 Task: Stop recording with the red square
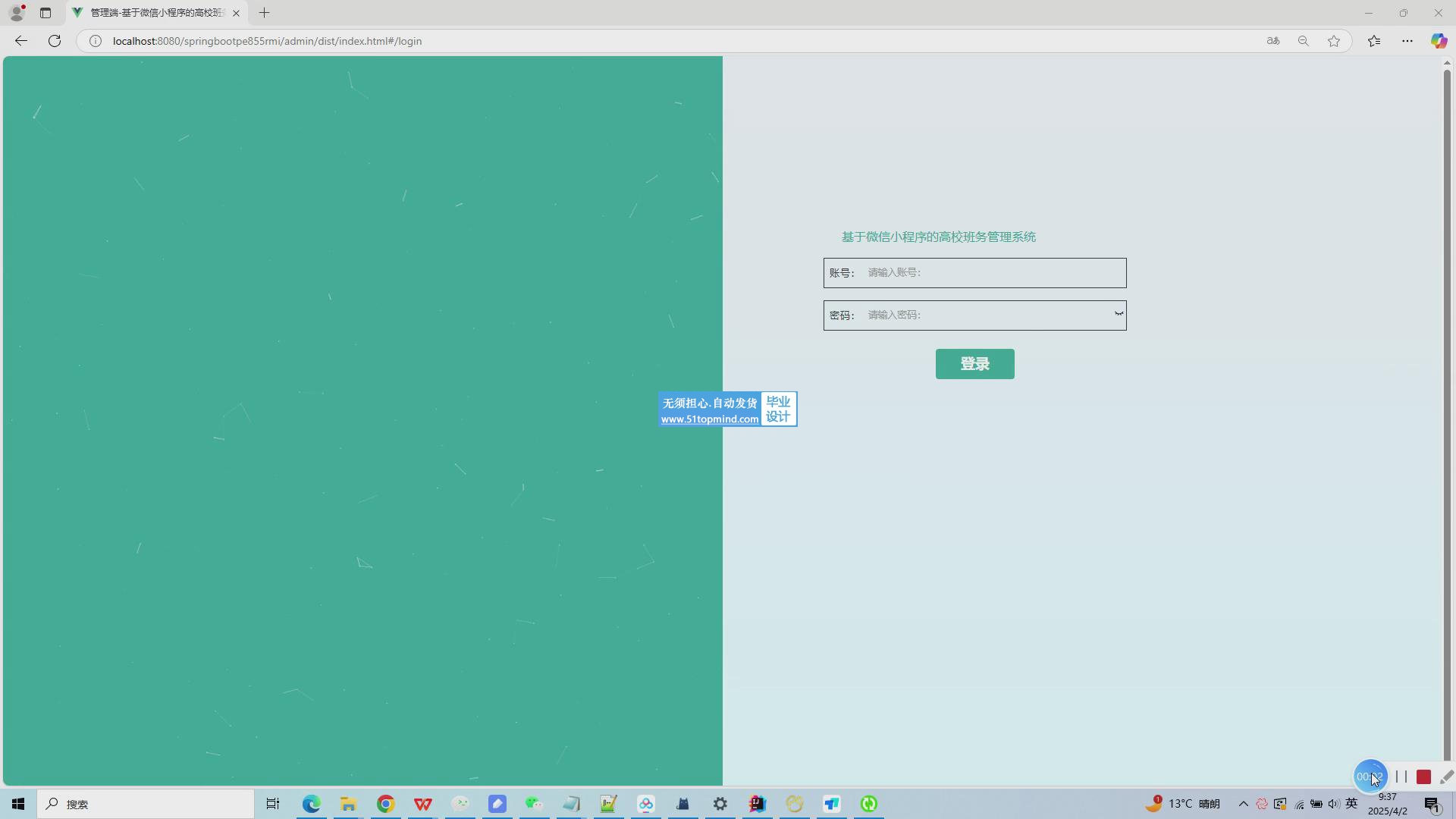coord(1423,777)
